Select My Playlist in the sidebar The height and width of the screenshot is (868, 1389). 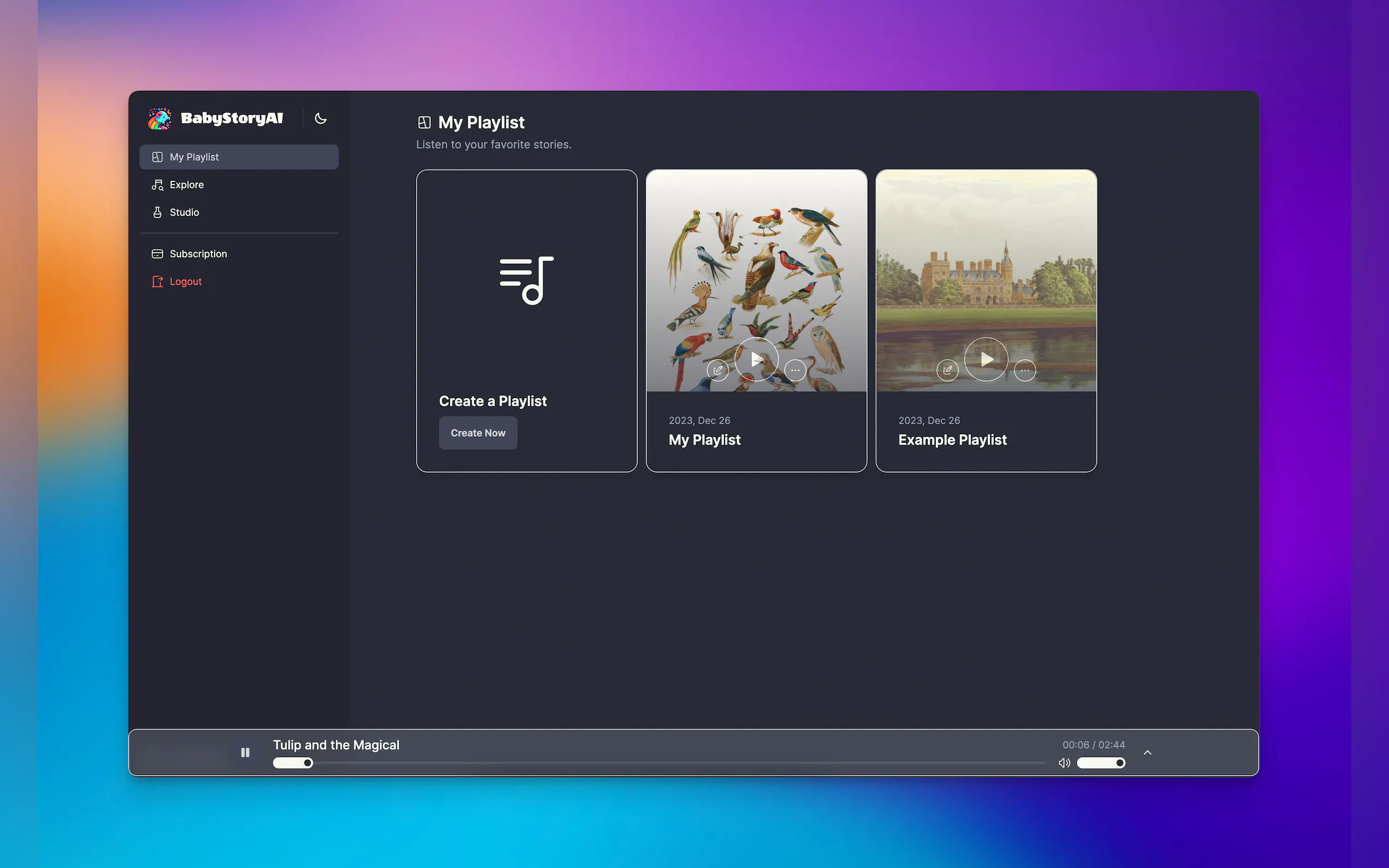click(x=194, y=157)
